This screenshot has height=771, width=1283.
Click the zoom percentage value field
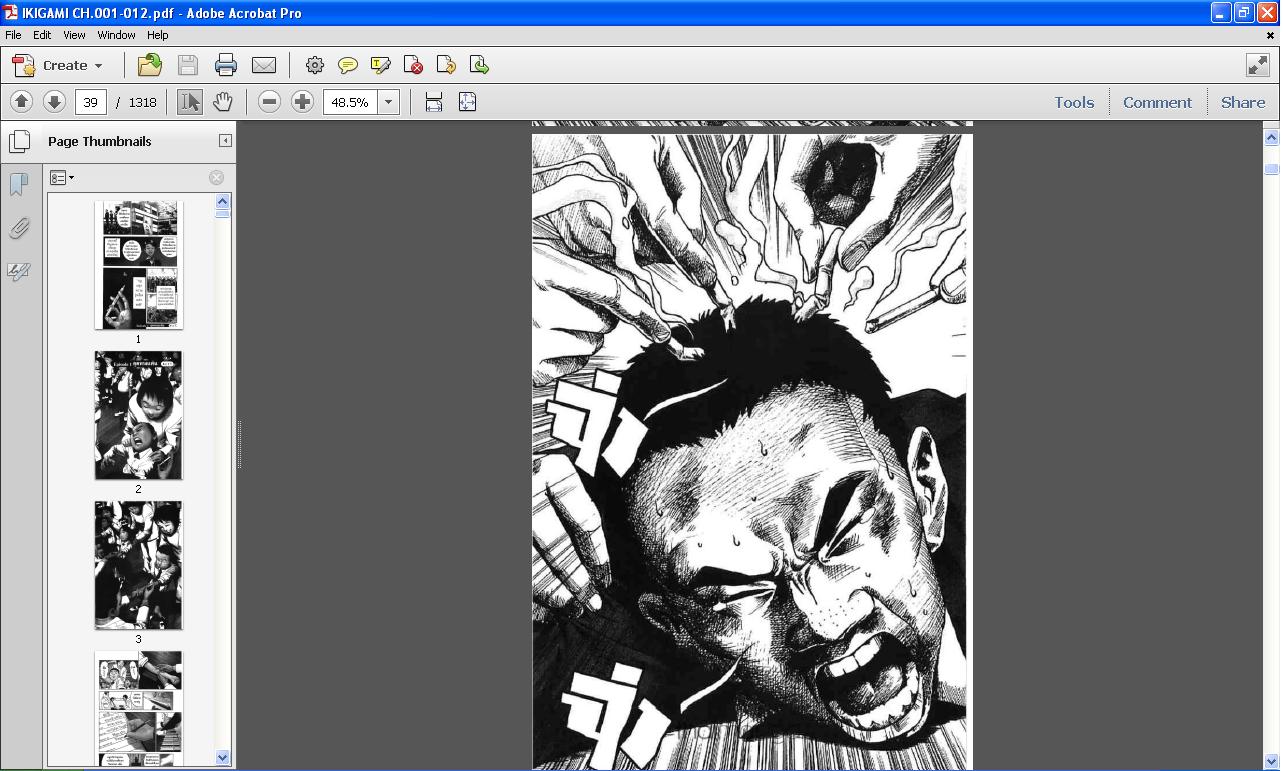[x=350, y=102]
